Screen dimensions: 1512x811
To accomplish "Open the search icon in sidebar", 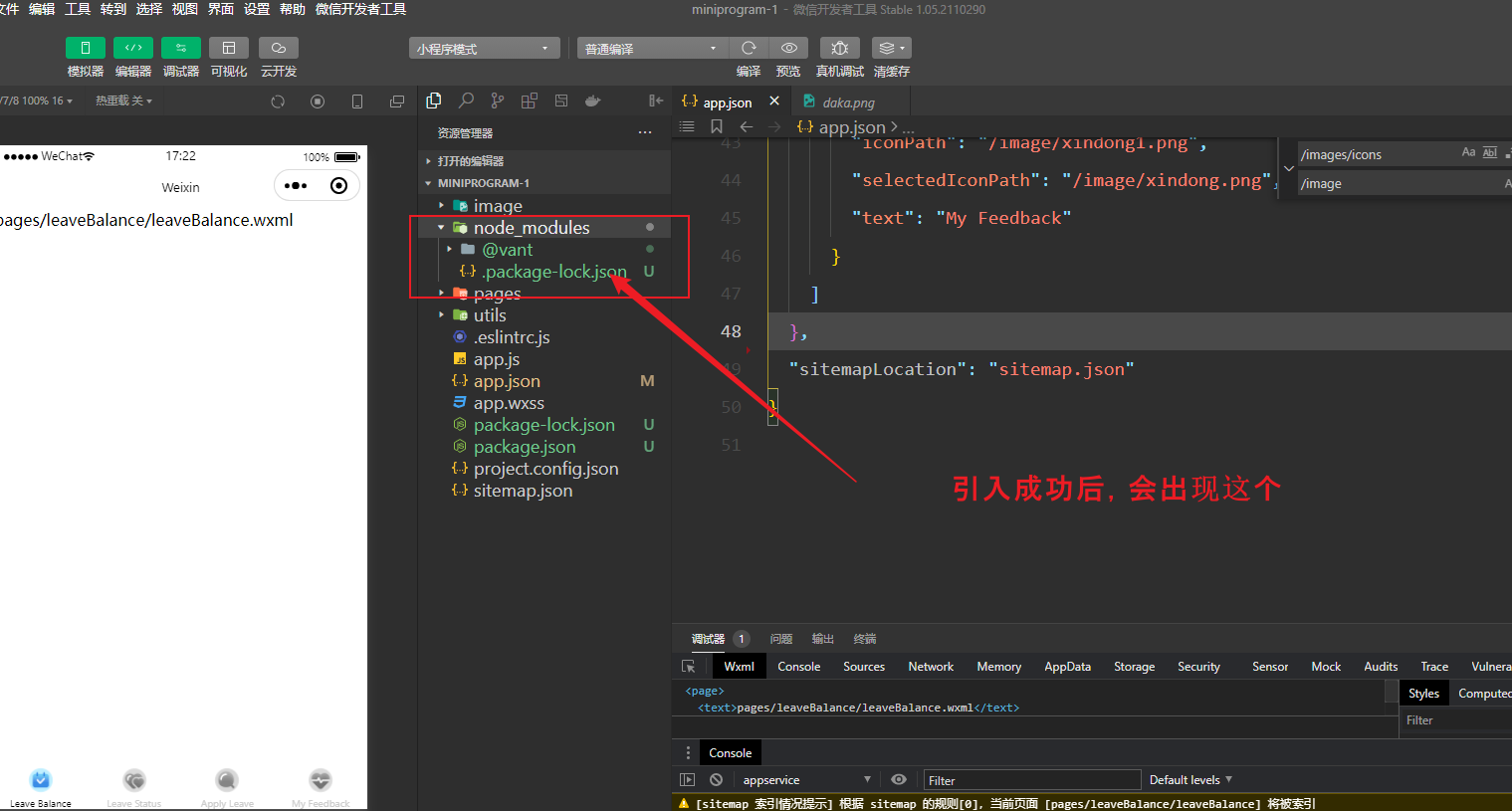I will (466, 101).
